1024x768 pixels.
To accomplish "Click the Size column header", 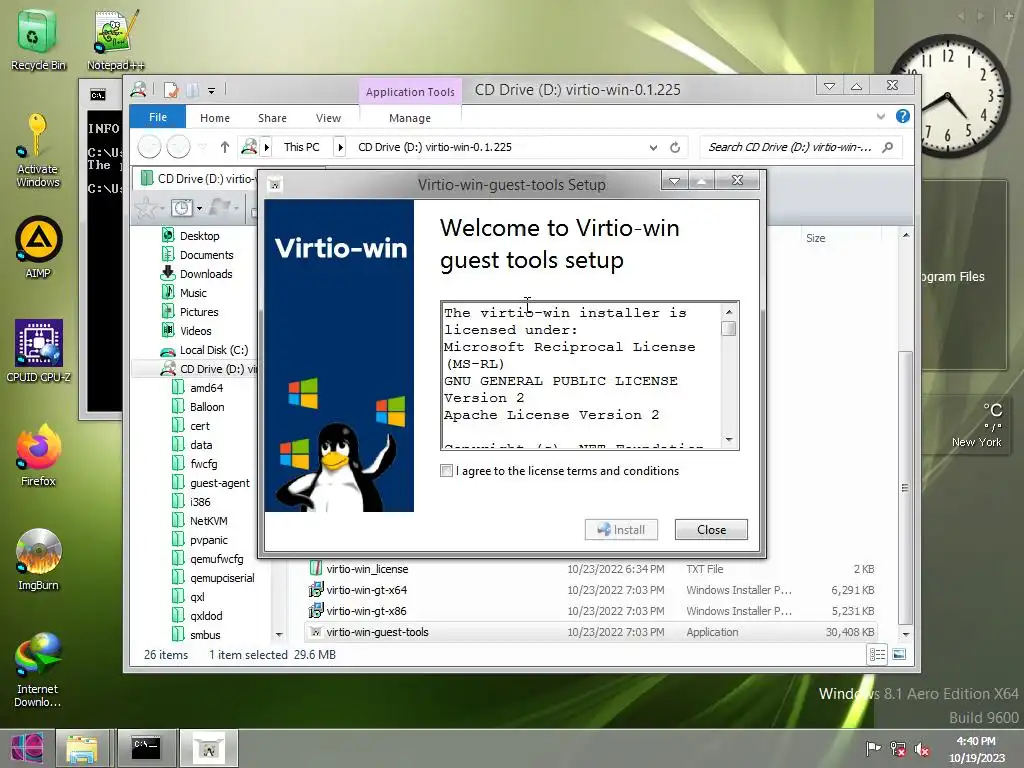I will 816,238.
